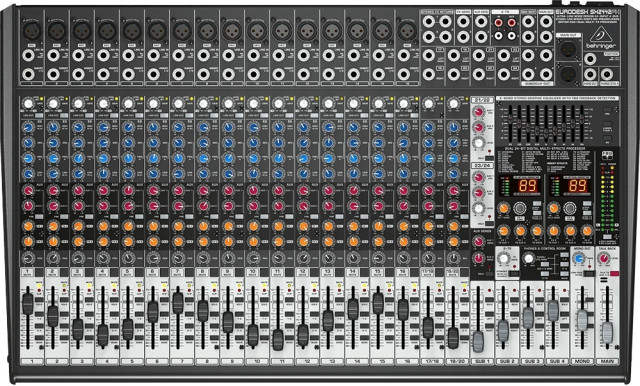Adjust the 2-TR level knob
Viewport: 640px width, 386px height.
[504, 258]
